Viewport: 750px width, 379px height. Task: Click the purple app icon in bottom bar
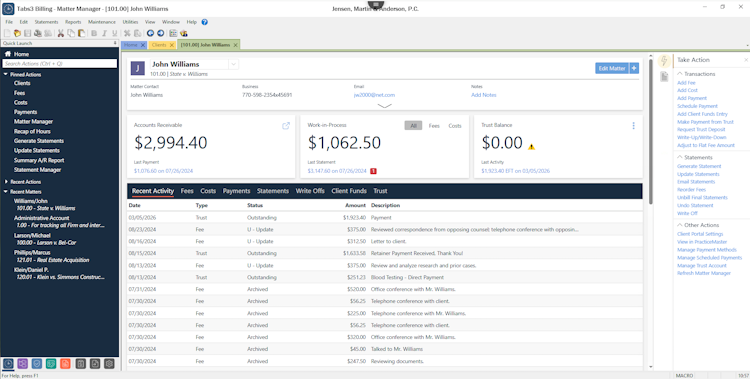tap(22, 364)
